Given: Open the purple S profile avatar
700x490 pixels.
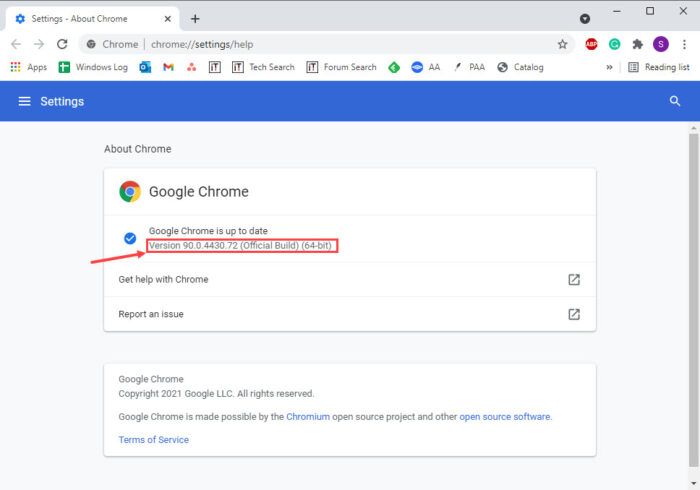Looking at the screenshot, I should point(661,44).
